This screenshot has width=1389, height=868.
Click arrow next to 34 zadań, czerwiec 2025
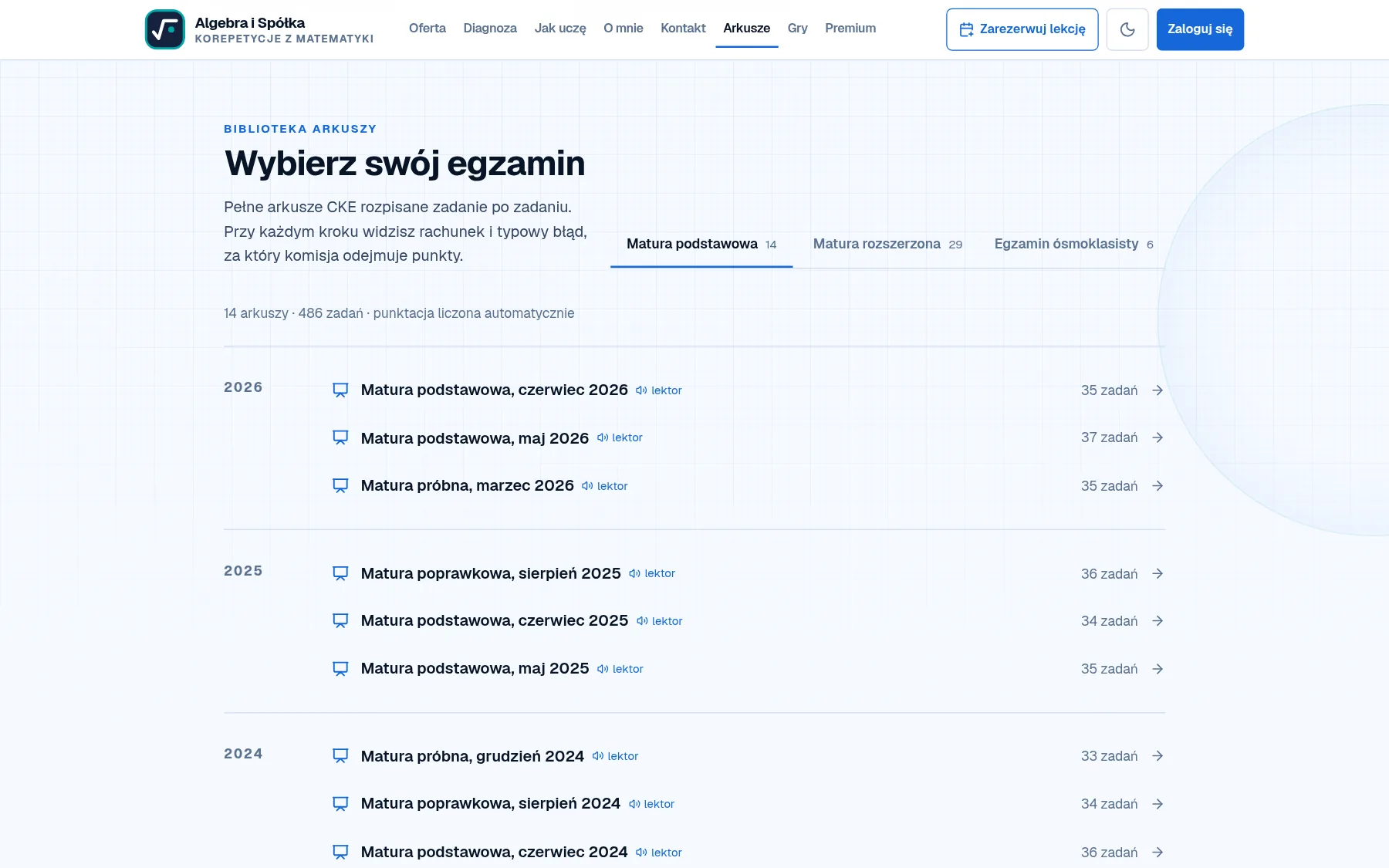(x=1157, y=621)
